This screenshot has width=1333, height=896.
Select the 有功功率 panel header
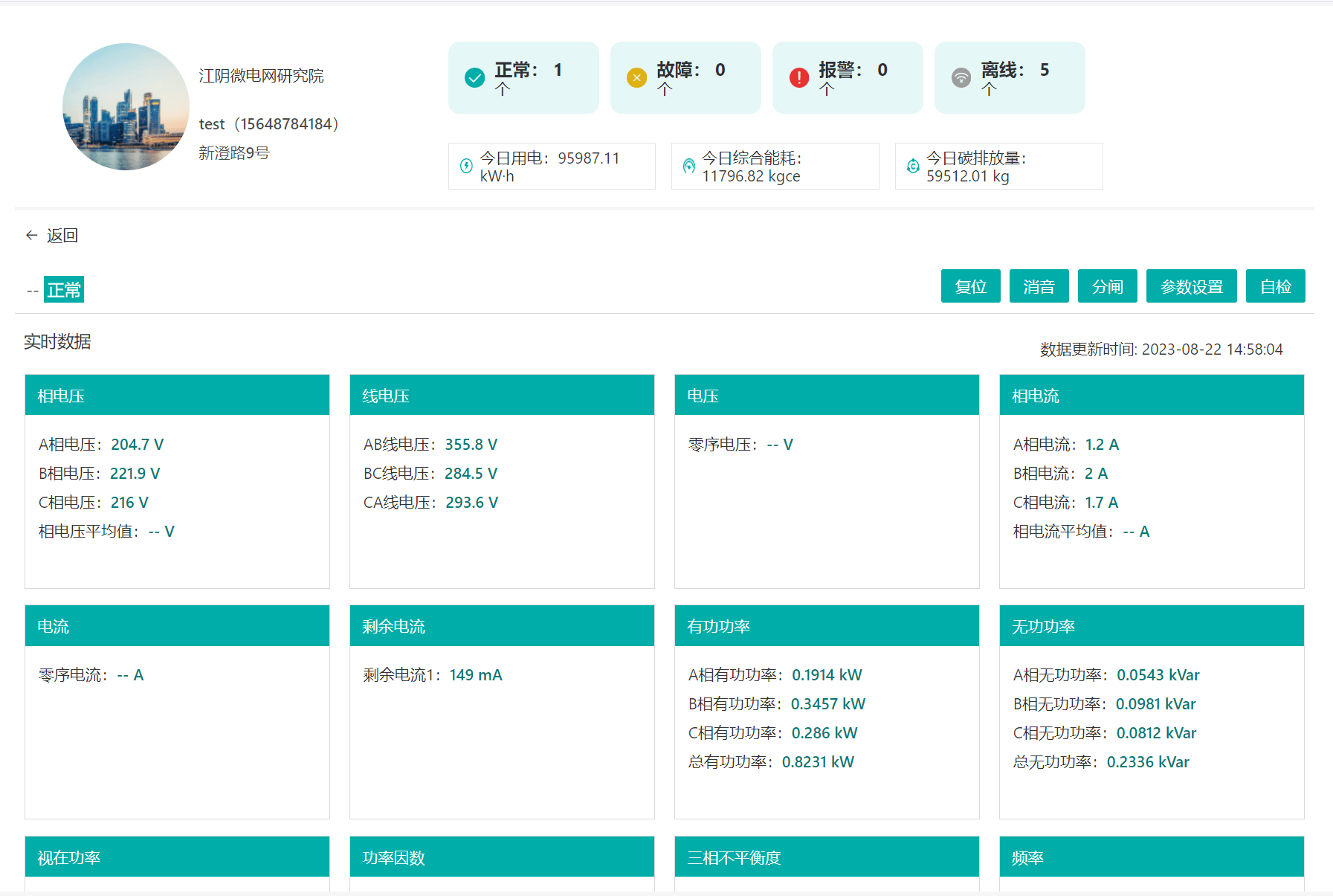(x=826, y=626)
